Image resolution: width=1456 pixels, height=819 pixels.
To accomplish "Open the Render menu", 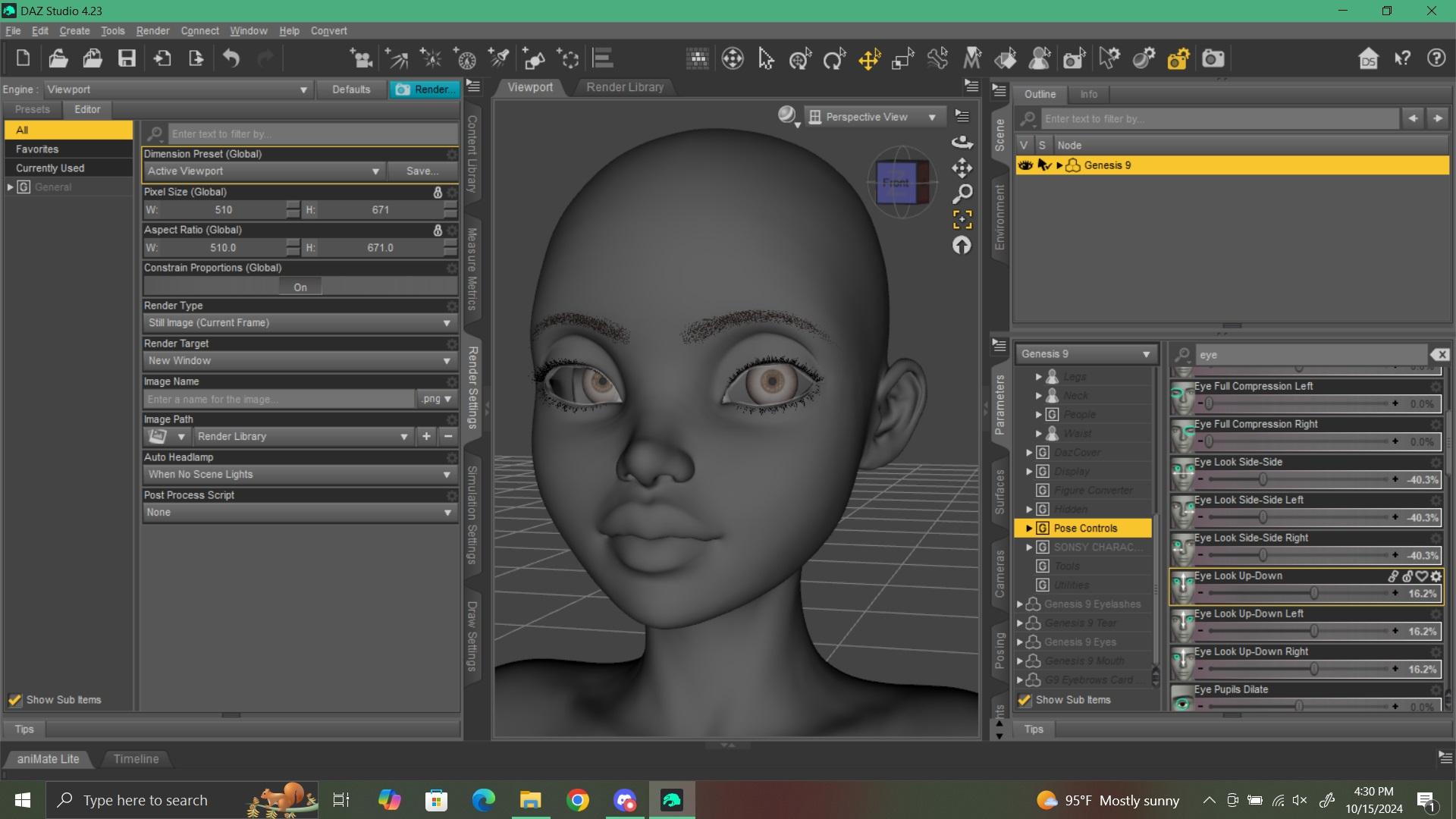I will coord(152,31).
